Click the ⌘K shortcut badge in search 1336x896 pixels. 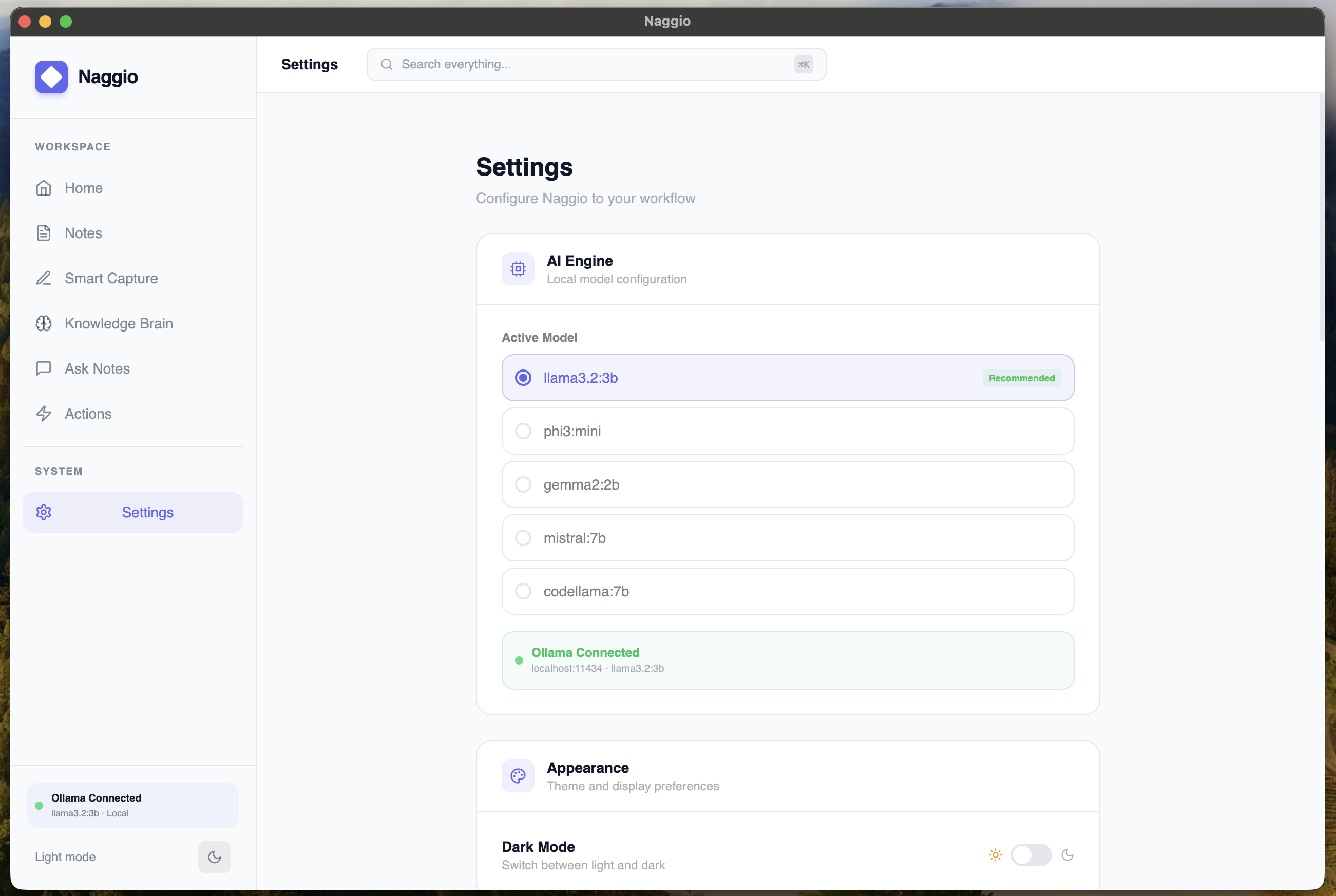click(803, 64)
